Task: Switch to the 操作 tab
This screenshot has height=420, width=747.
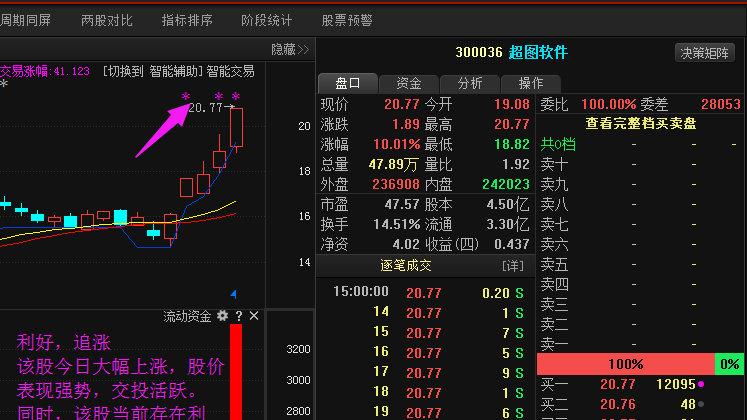Action: 531,83
